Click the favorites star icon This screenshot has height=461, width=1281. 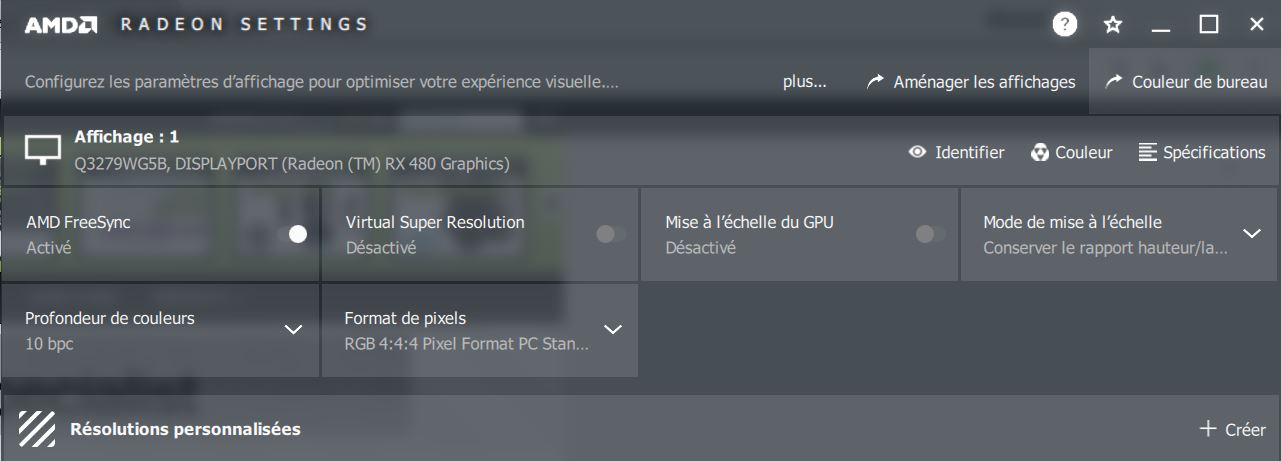1112,25
